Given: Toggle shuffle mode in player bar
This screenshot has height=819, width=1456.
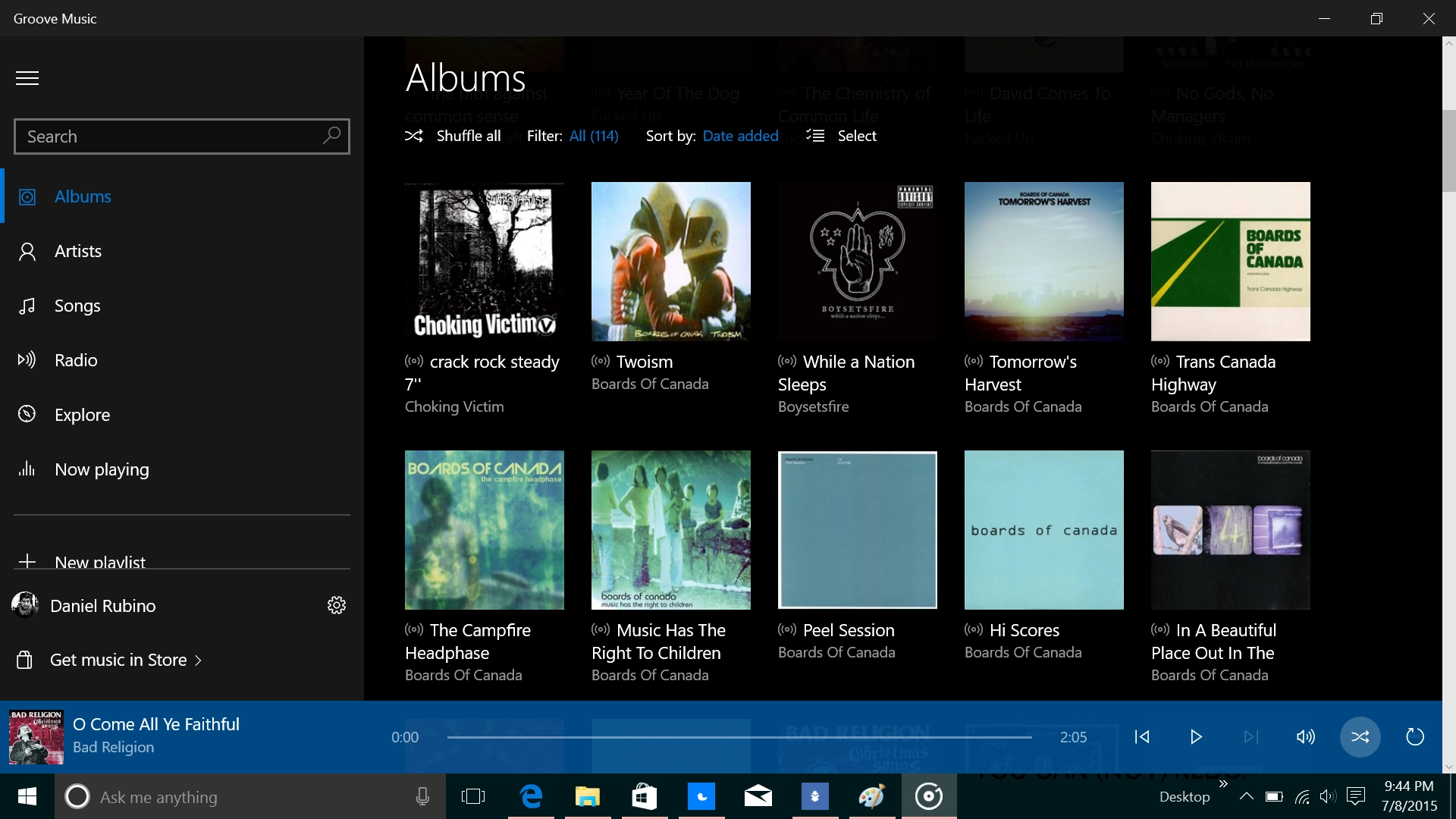Looking at the screenshot, I should [1360, 736].
